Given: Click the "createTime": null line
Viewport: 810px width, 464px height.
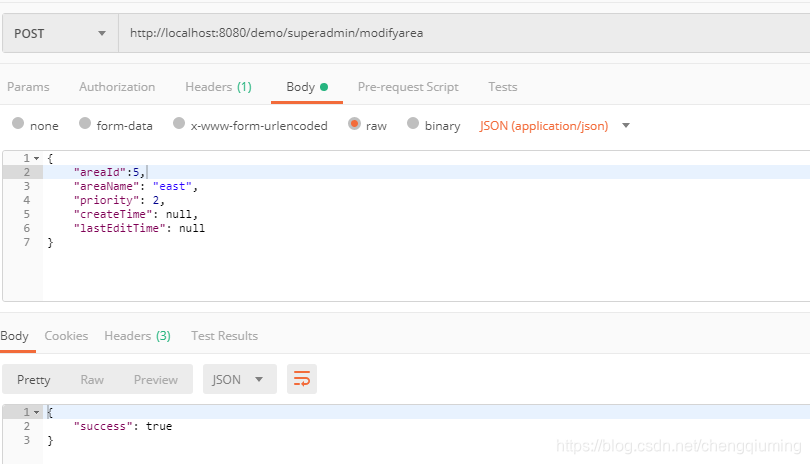Looking at the screenshot, I should pos(136,214).
